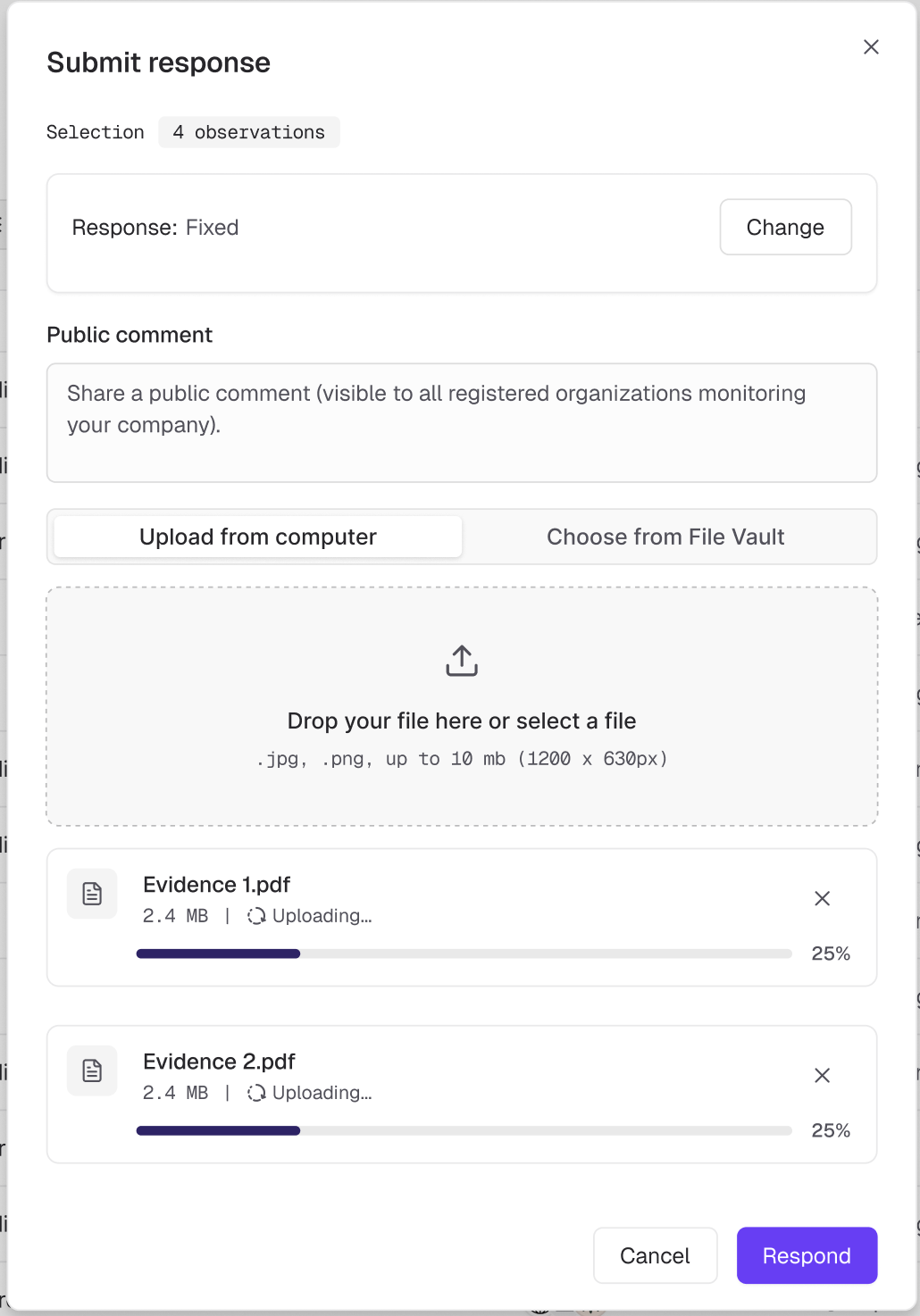Click the Evidence 2.pdf upload progress bar
Screen dimensions: 920x1316
click(464, 1130)
